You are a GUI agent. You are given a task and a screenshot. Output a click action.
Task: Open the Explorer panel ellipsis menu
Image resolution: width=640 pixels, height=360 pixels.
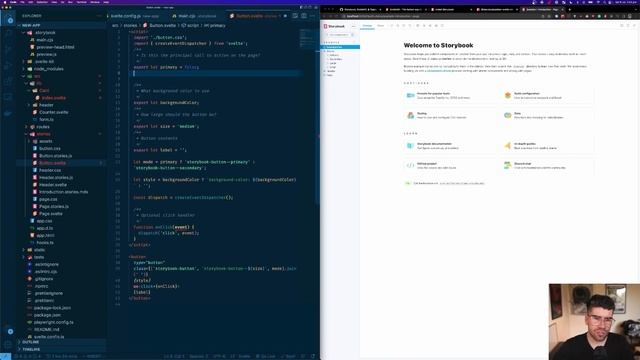coord(99,16)
